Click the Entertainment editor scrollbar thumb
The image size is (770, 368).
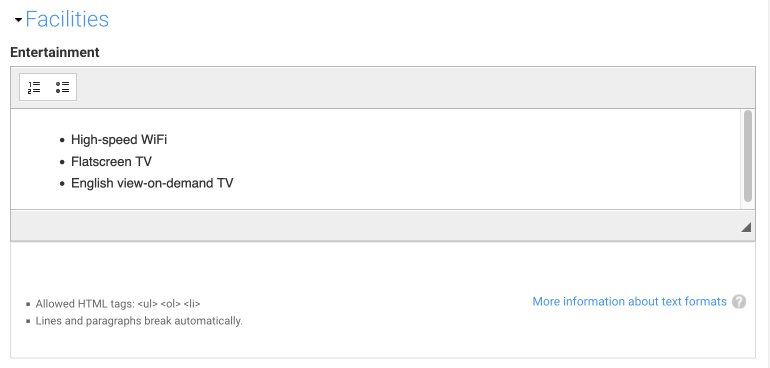click(x=747, y=156)
